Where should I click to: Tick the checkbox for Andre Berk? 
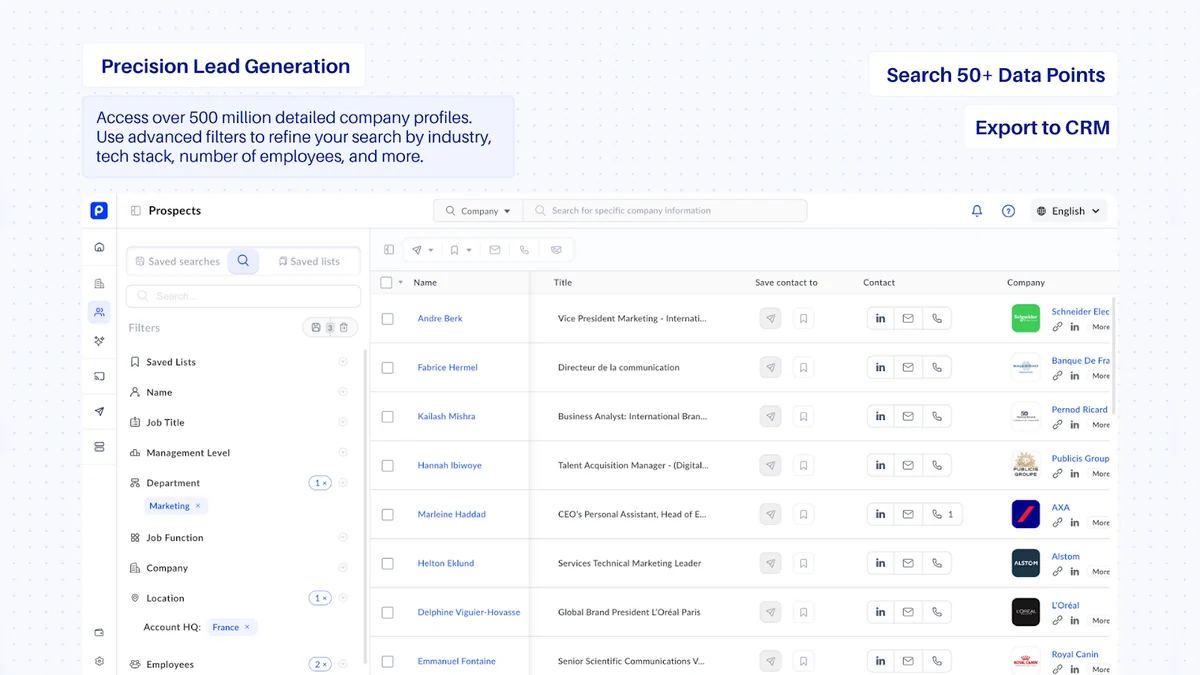click(388, 319)
